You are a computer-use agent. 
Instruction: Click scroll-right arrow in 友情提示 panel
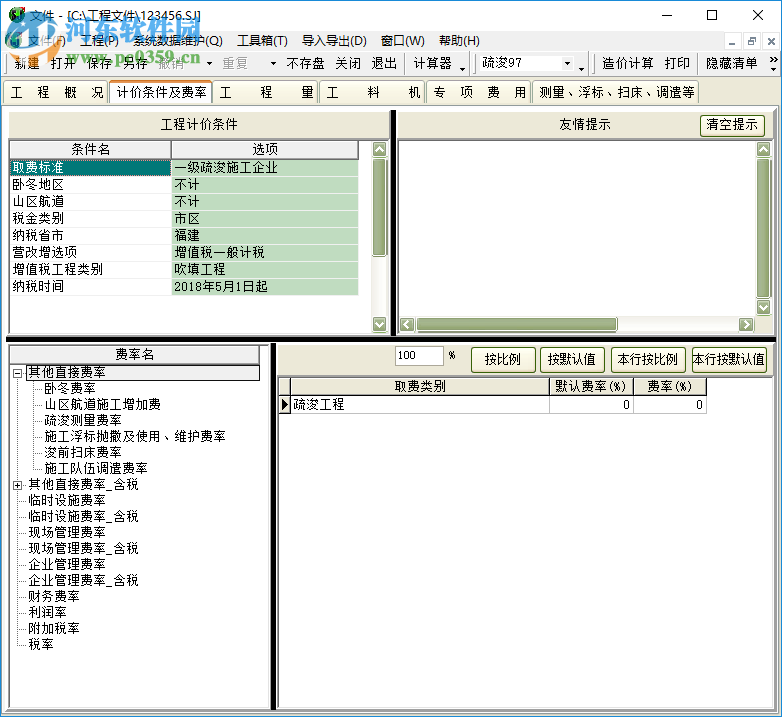point(746,325)
